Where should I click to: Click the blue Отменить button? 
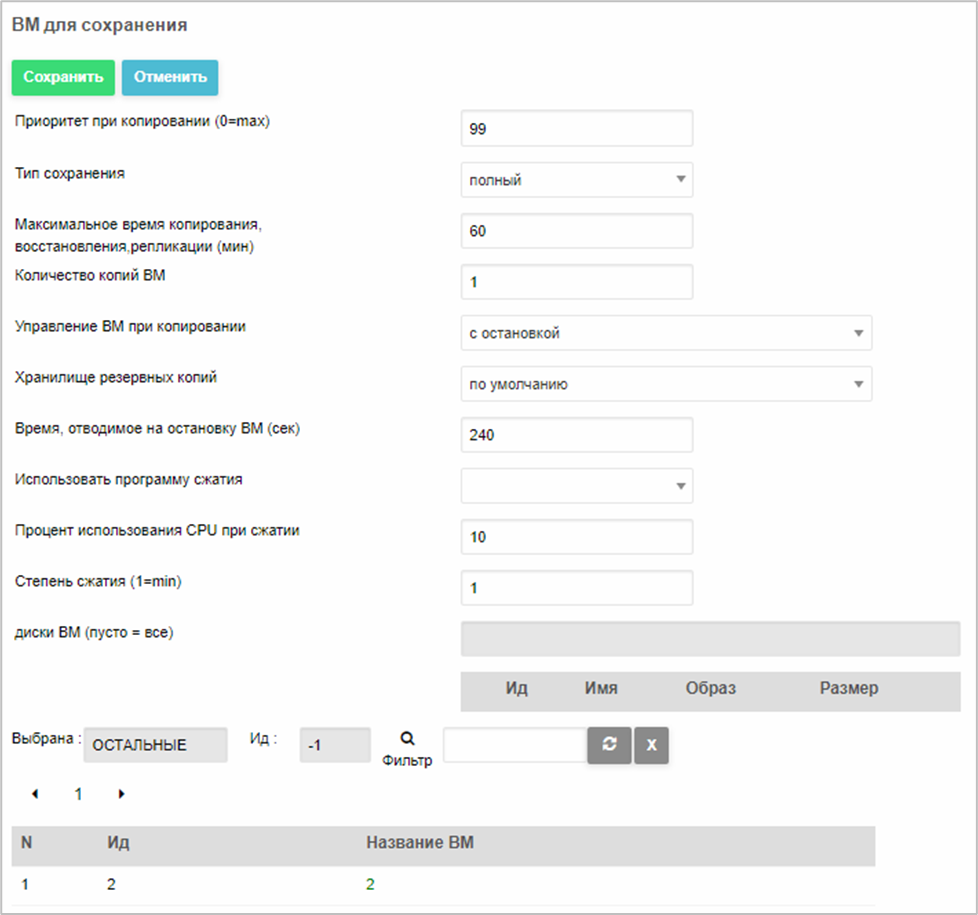[170, 77]
